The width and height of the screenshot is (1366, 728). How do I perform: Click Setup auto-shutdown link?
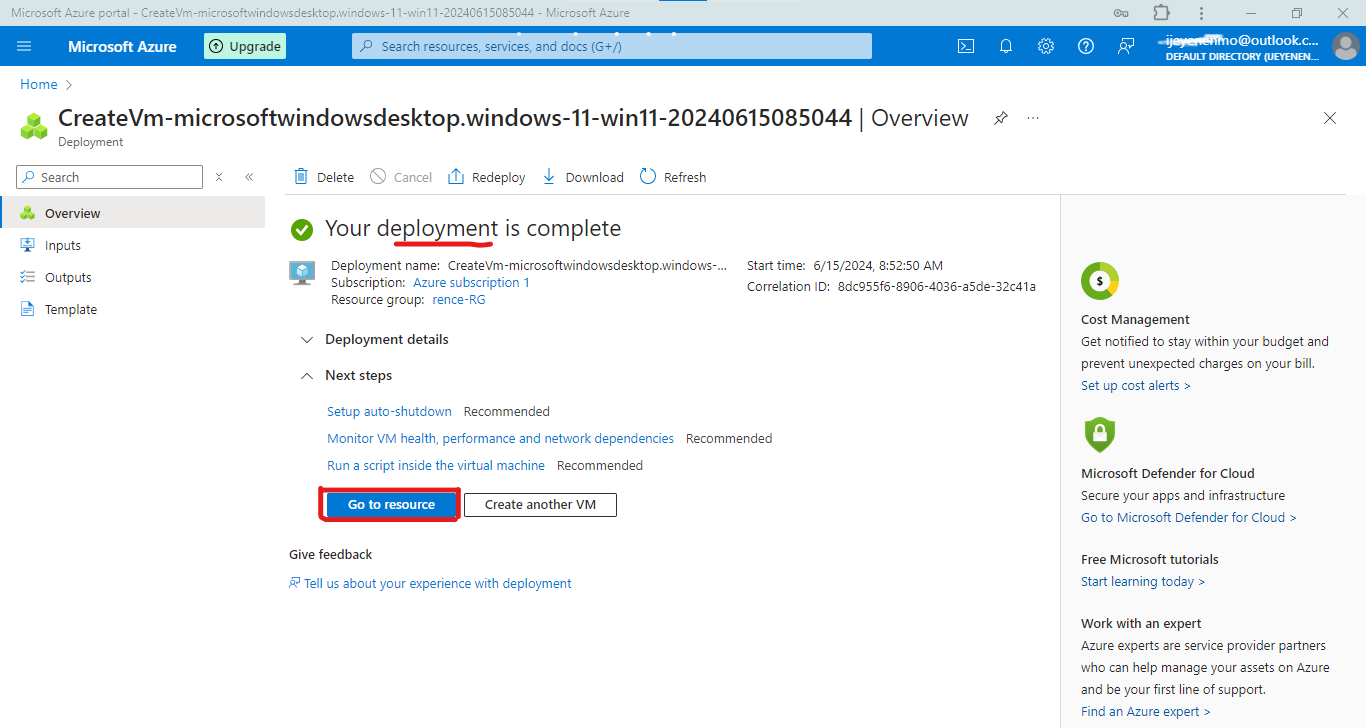click(389, 411)
